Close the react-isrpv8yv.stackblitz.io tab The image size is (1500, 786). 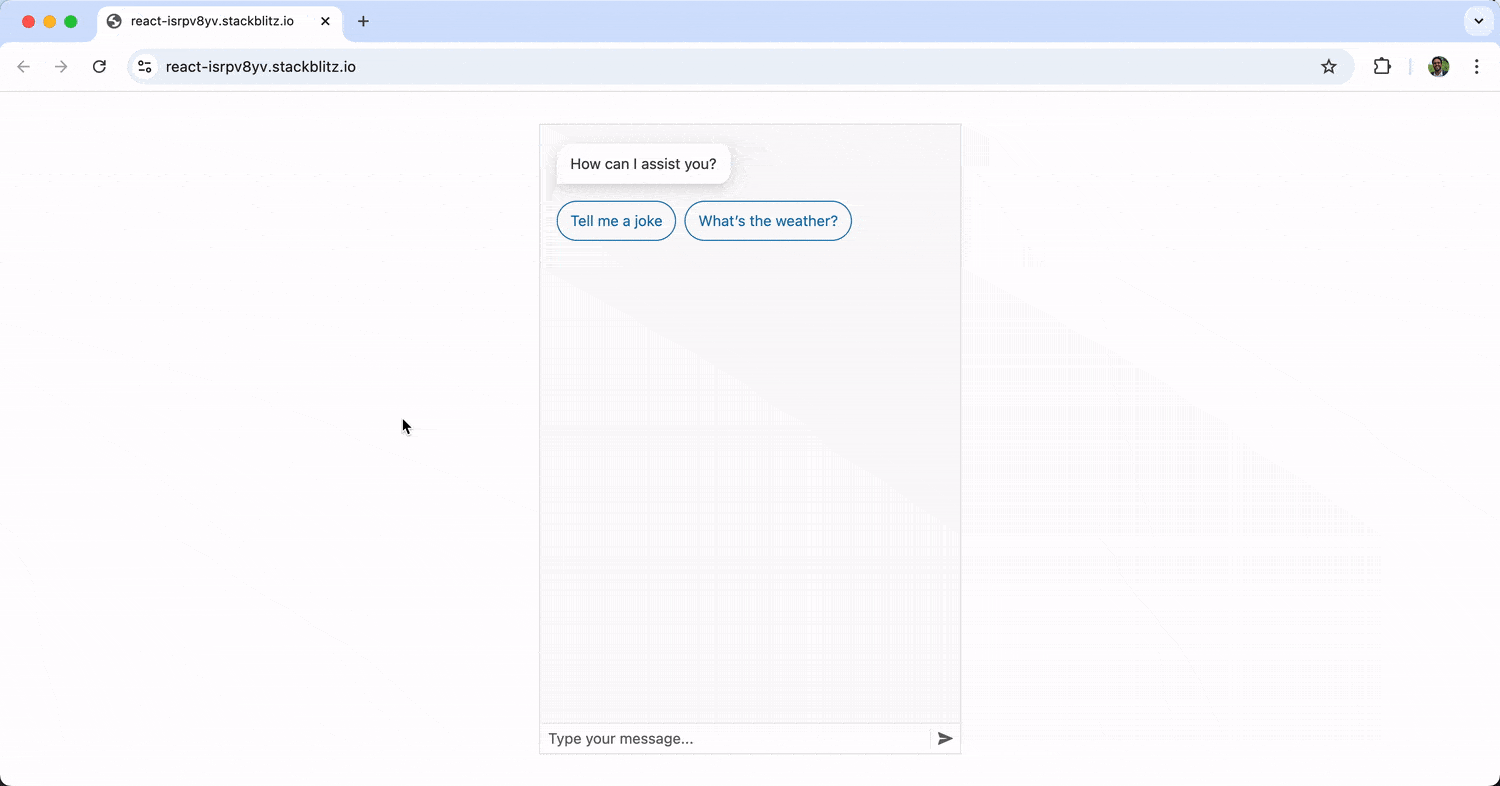[325, 21]
